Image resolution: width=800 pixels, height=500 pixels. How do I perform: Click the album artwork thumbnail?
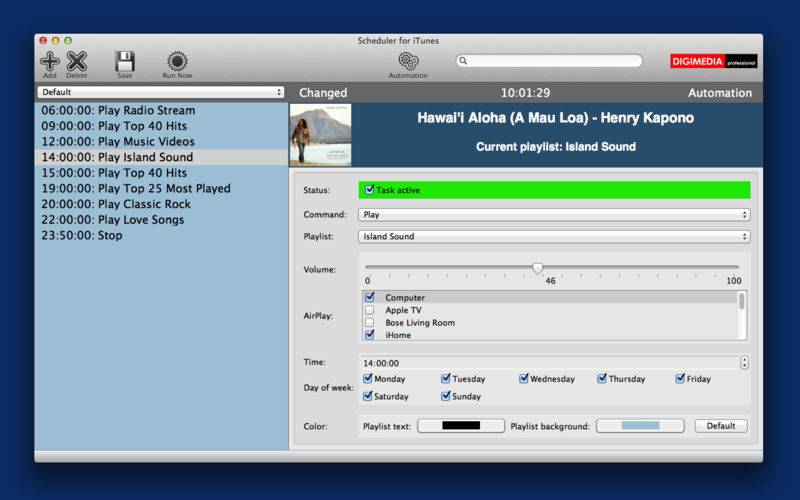(320, 135)
